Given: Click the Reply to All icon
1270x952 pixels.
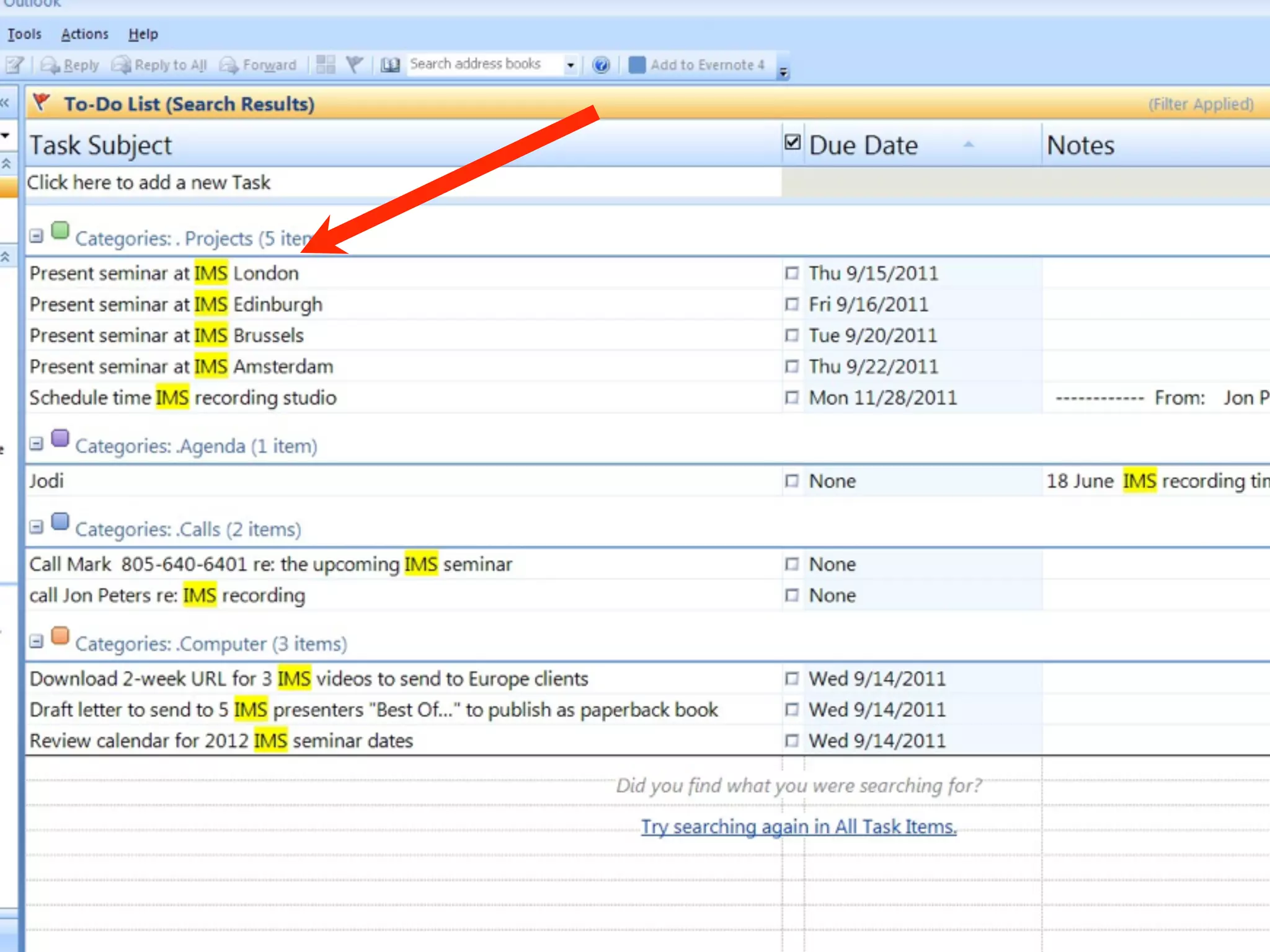Looking at the screenshot, I should coord(122,65).
